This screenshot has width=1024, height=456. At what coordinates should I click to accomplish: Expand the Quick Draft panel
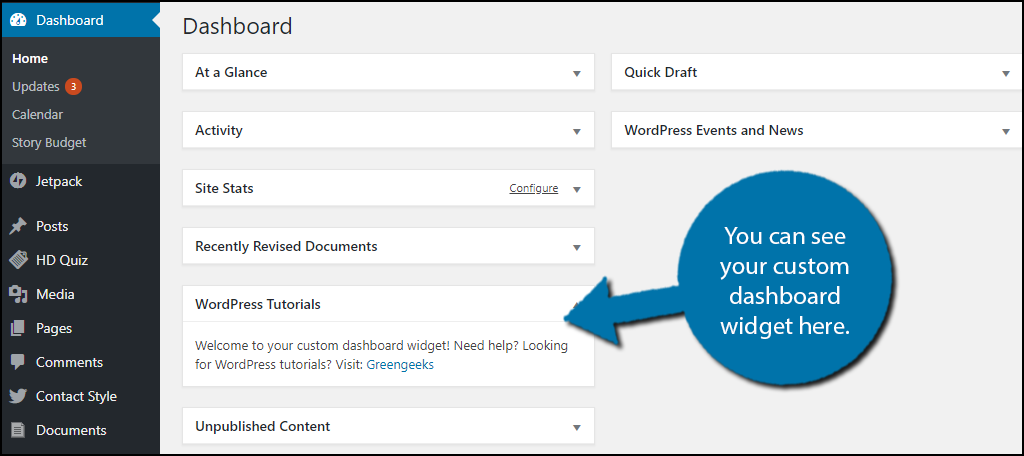[x=1006, y=73]
